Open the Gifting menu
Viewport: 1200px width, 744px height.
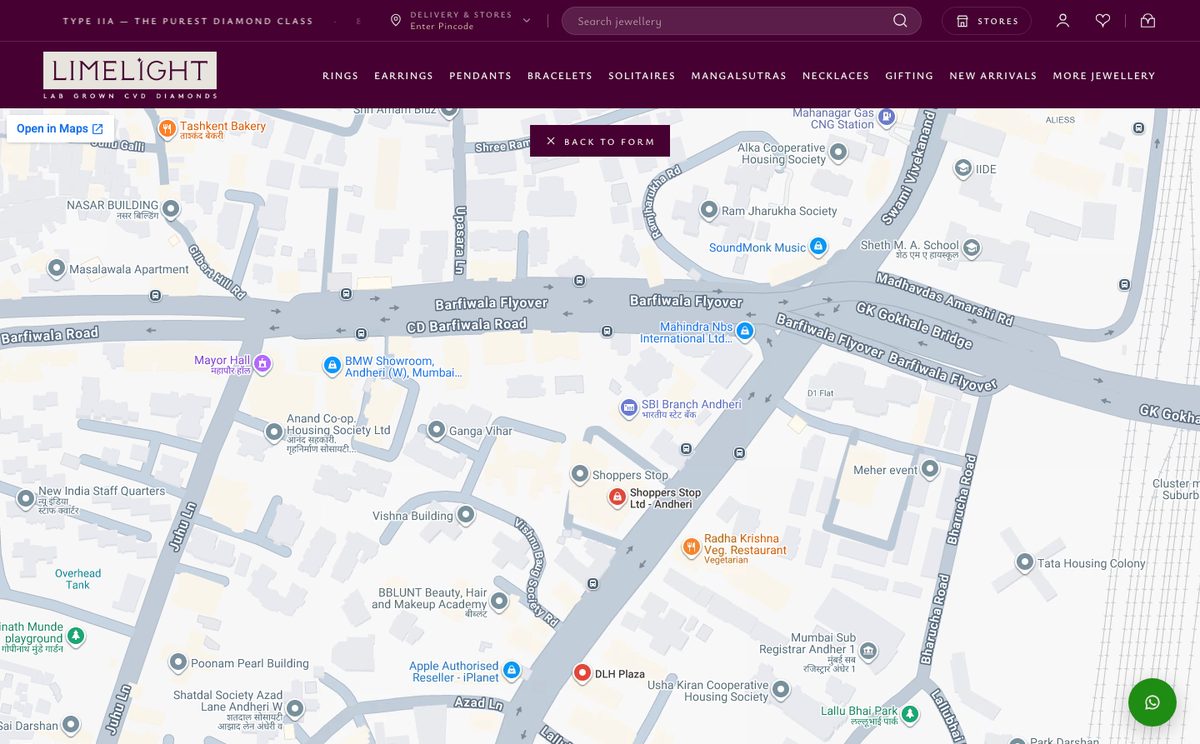coord(909,76)
